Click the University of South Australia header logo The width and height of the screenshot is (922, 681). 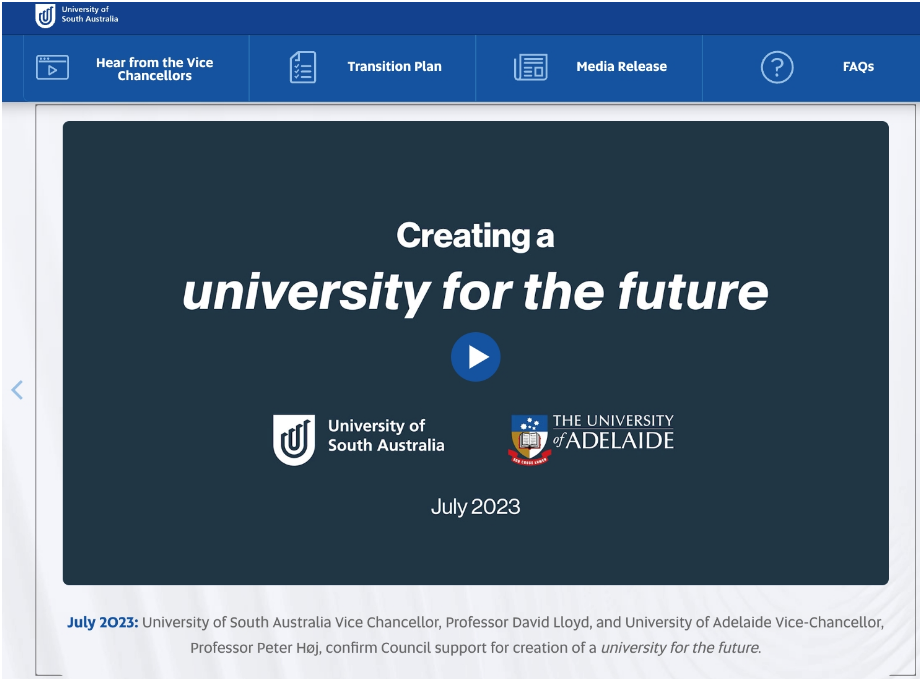pyautogui.click(x=76, y=15)
